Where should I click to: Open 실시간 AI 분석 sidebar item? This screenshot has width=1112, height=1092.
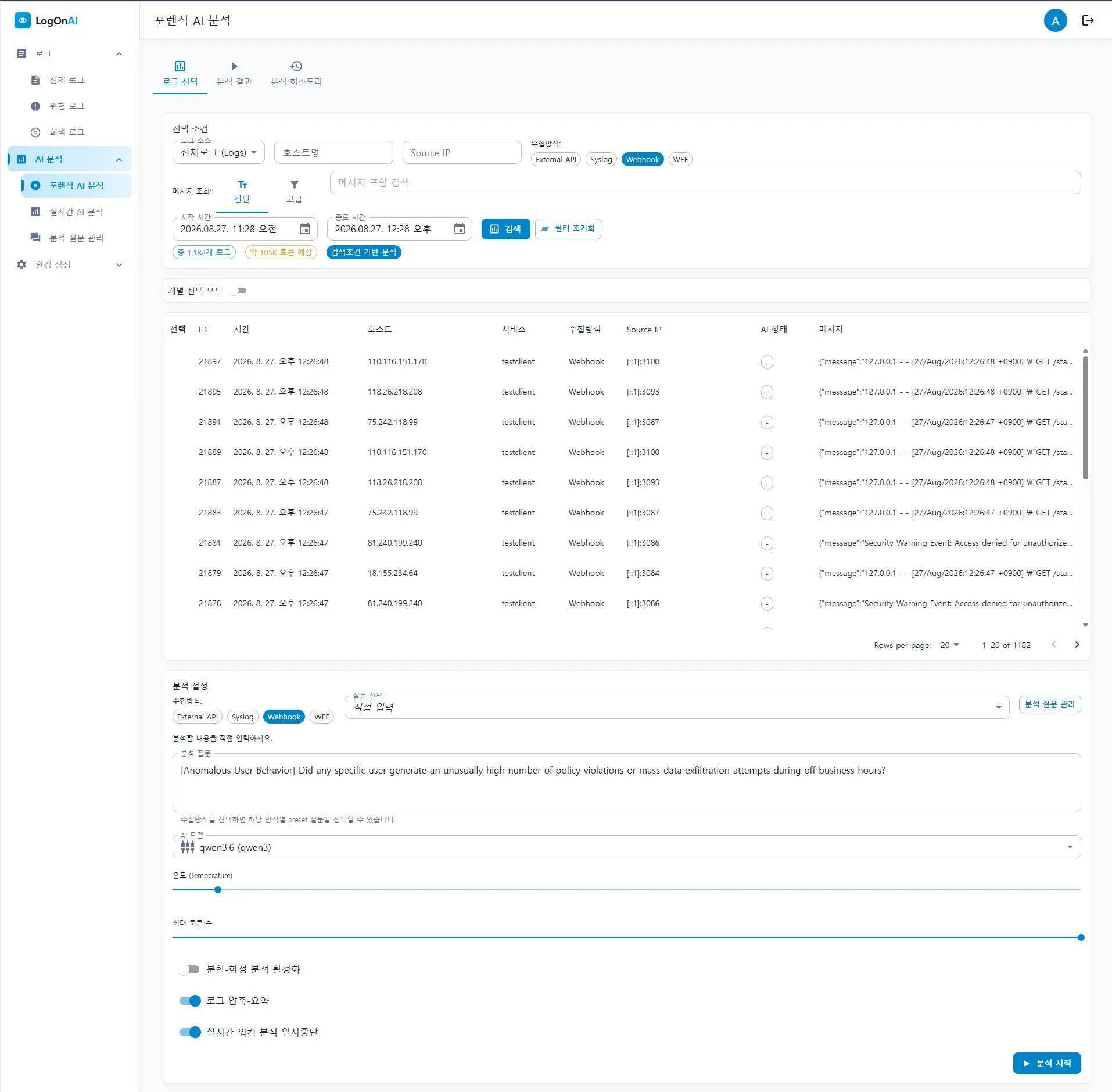76,212
